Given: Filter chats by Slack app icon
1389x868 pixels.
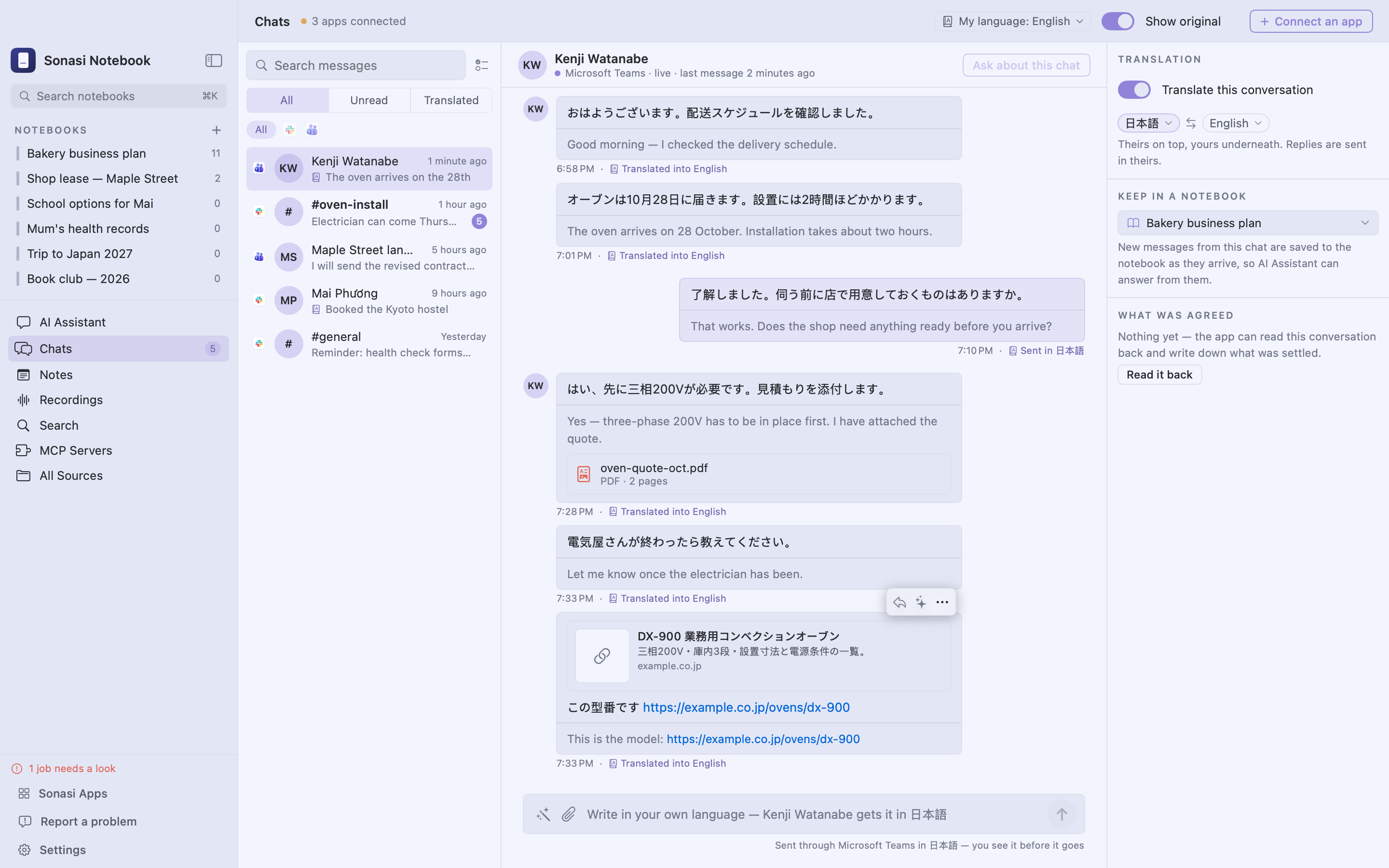Looking at the screenshot, I should [290, 130].
